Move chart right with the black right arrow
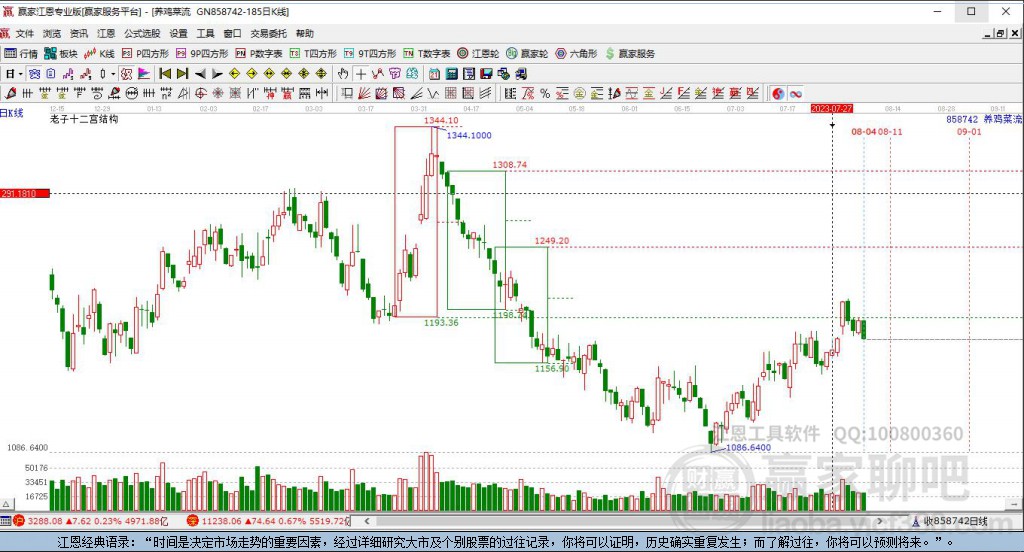 pyautogui.click(x=217, y=74)
